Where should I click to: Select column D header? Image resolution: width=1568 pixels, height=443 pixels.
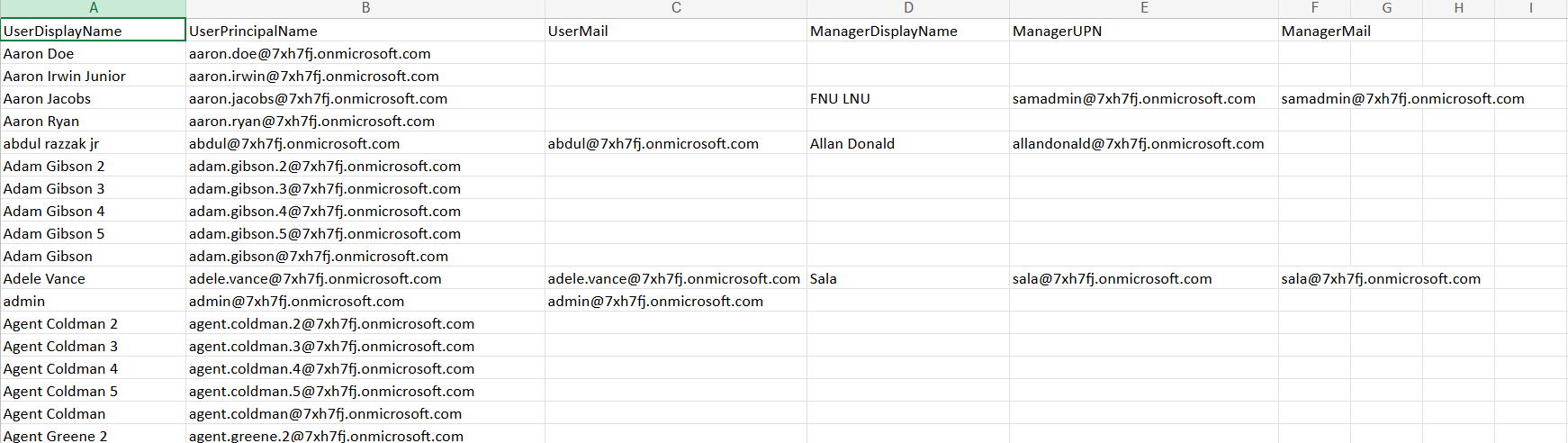point(907,8)
